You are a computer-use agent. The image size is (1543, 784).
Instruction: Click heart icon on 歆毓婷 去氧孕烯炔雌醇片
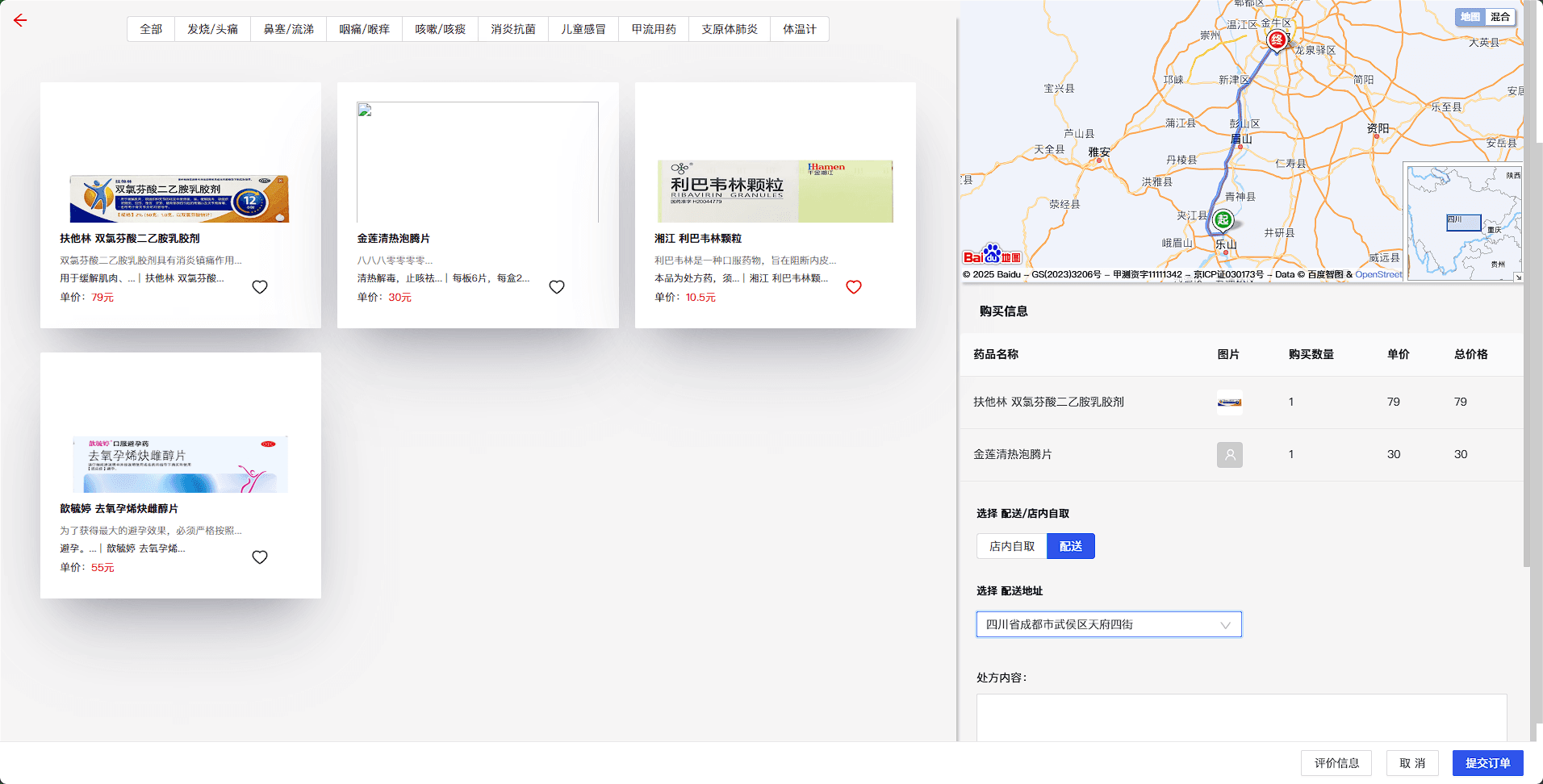[x=260, y=557]
